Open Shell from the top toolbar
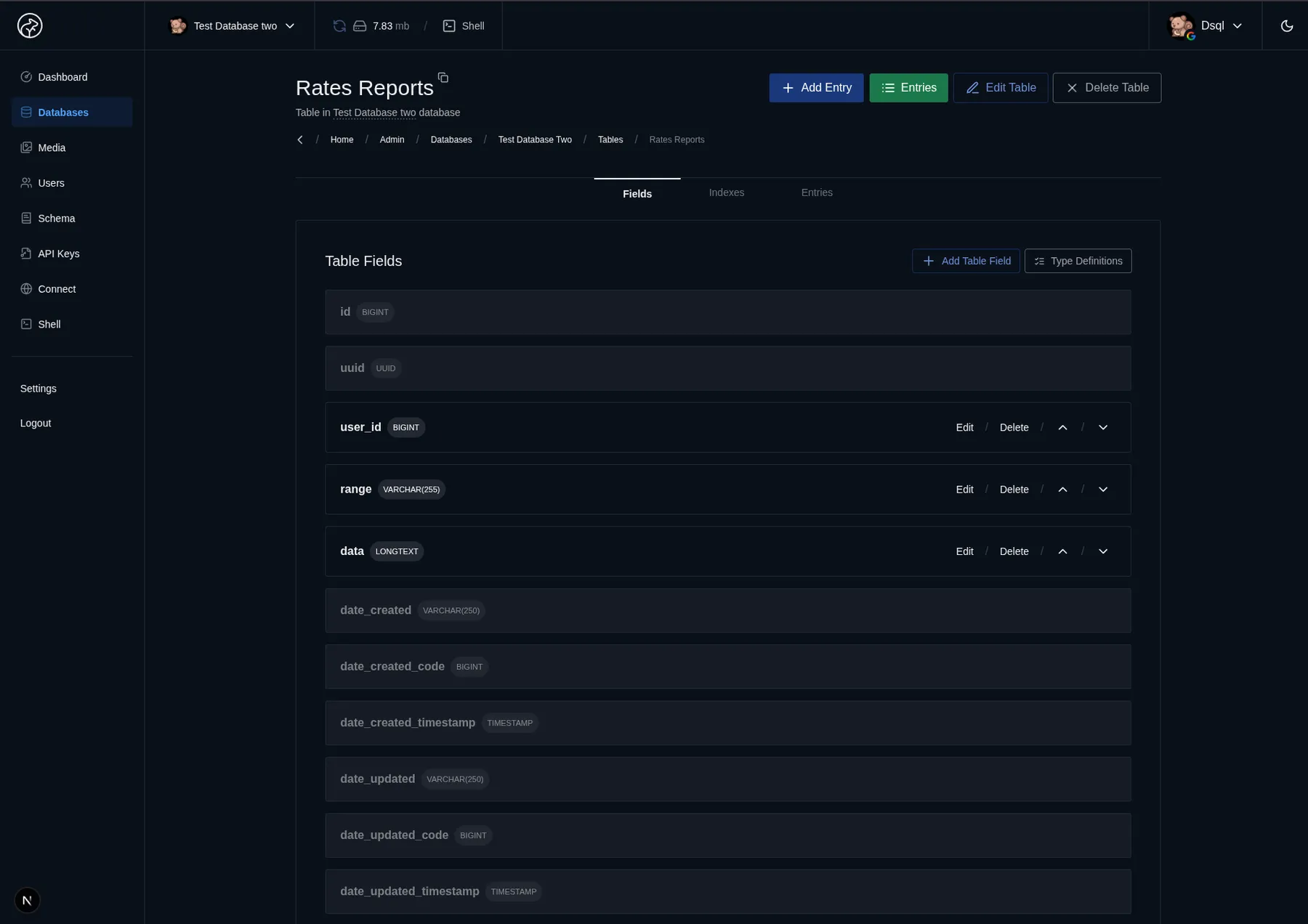1308x924 pixels. tap(464, 26)
